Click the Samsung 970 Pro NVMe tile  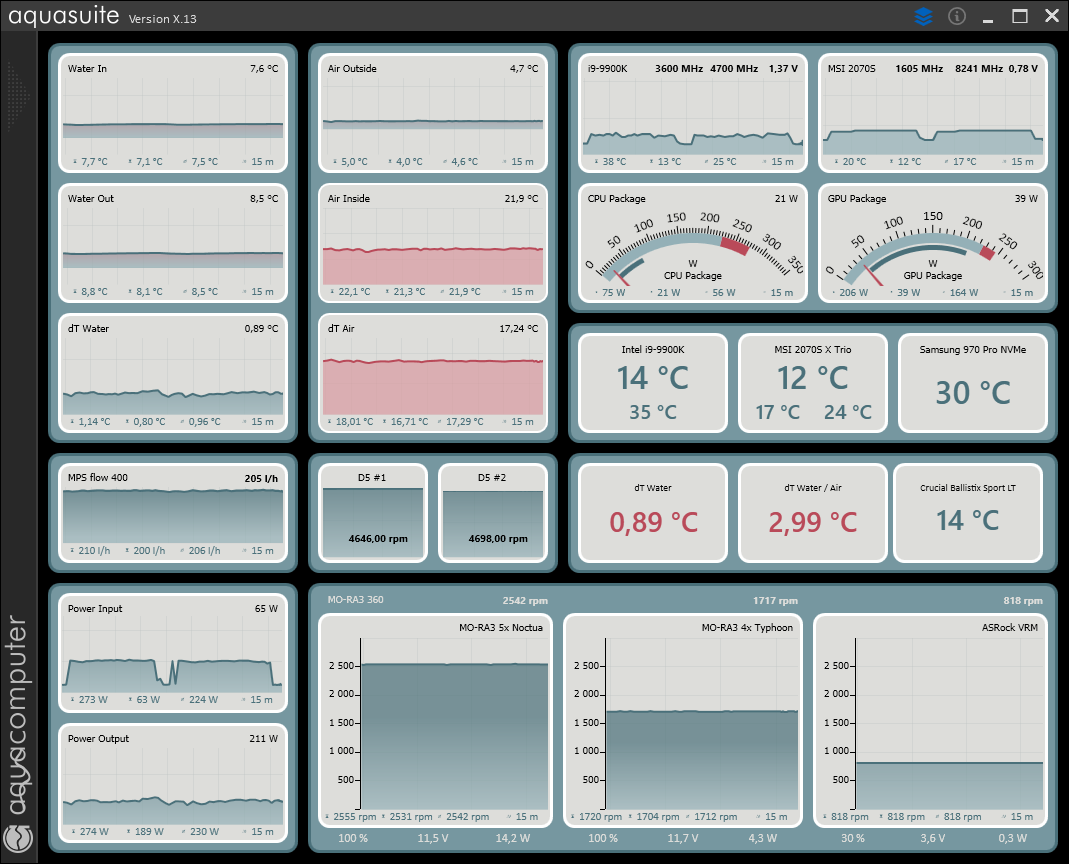973,383
